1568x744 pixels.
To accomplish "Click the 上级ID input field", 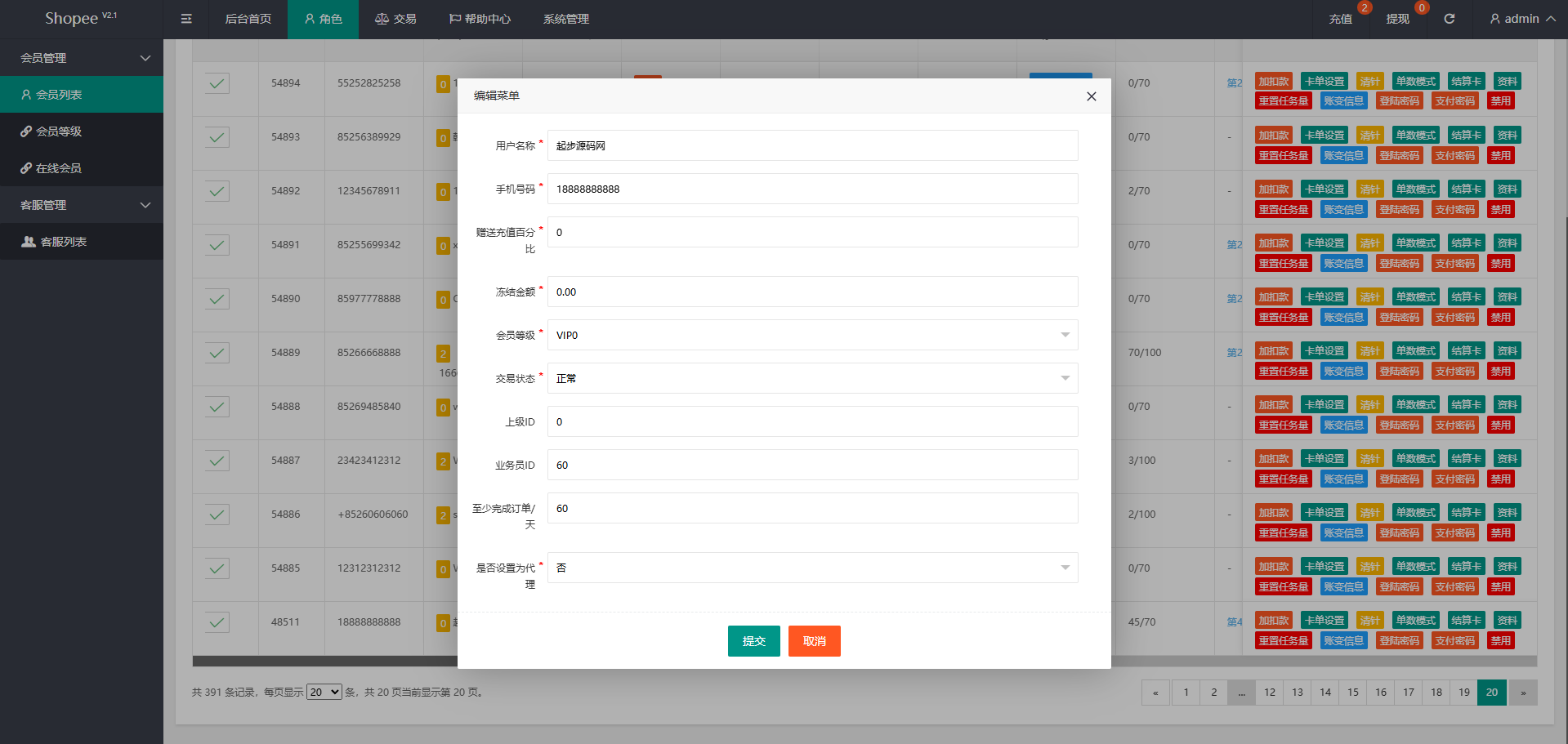I will coord(812,421).
